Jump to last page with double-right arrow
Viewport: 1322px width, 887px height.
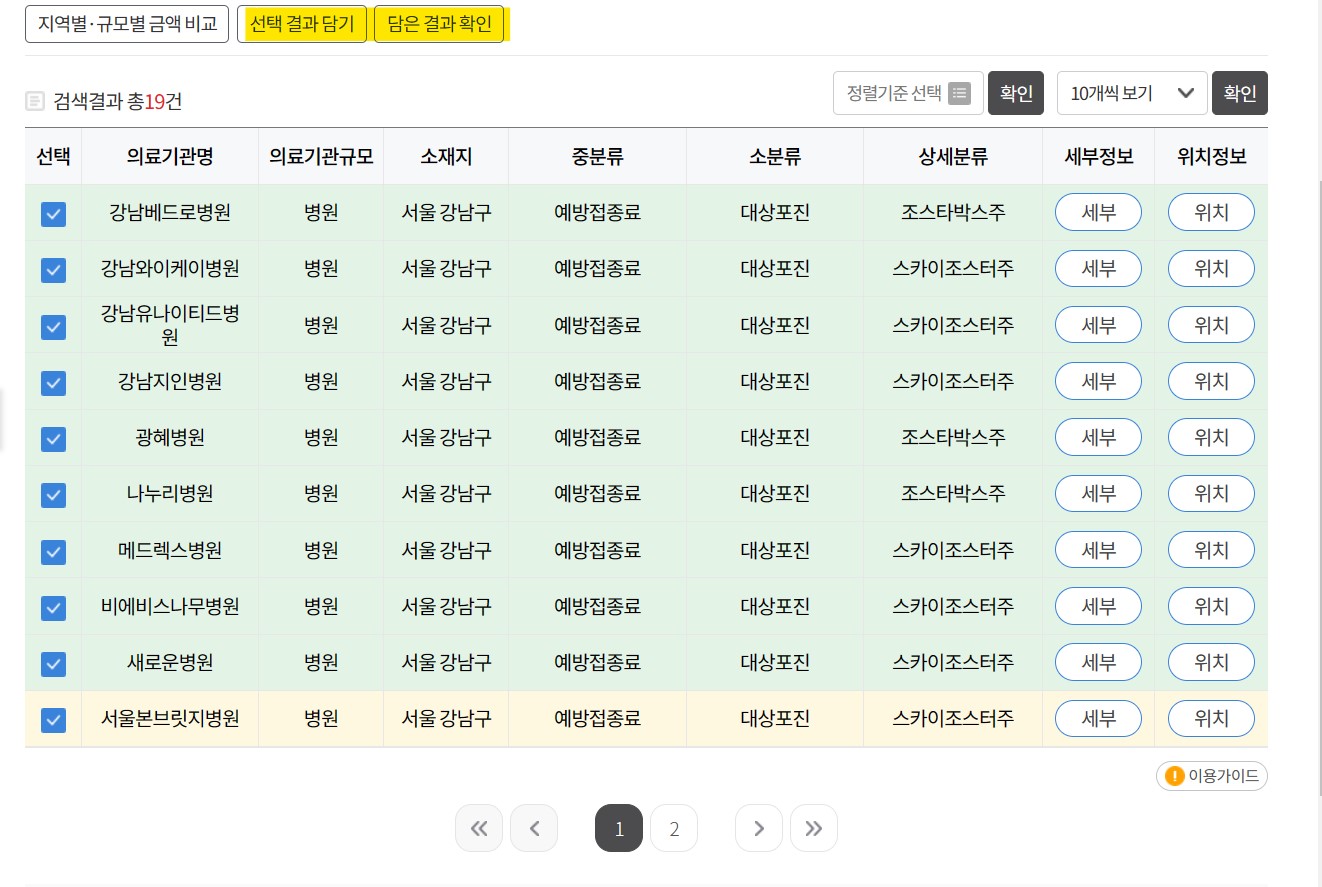[813, 828]
